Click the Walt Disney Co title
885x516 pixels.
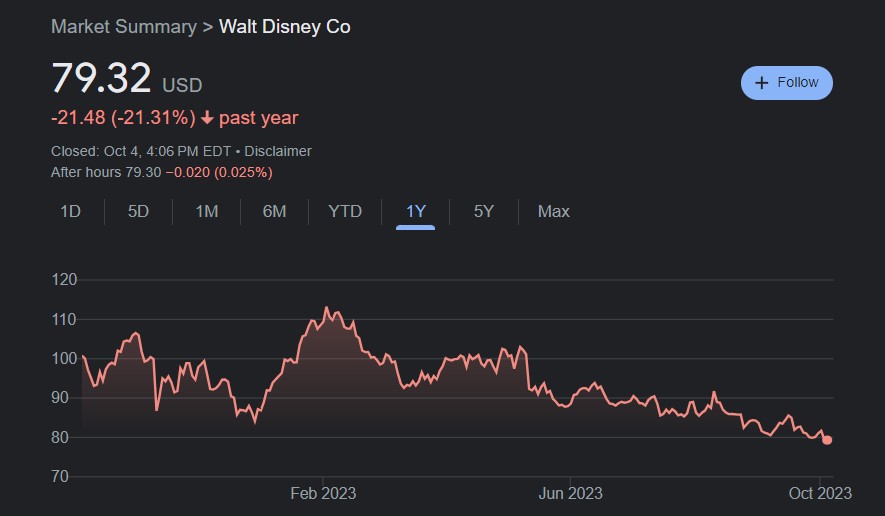click(285, 27)
